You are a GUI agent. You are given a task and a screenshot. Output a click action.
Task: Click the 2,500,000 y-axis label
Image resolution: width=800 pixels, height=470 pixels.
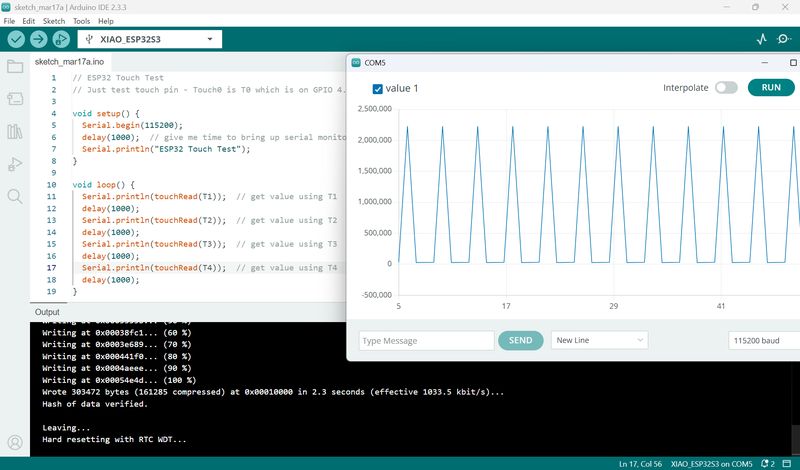point(374,109)
